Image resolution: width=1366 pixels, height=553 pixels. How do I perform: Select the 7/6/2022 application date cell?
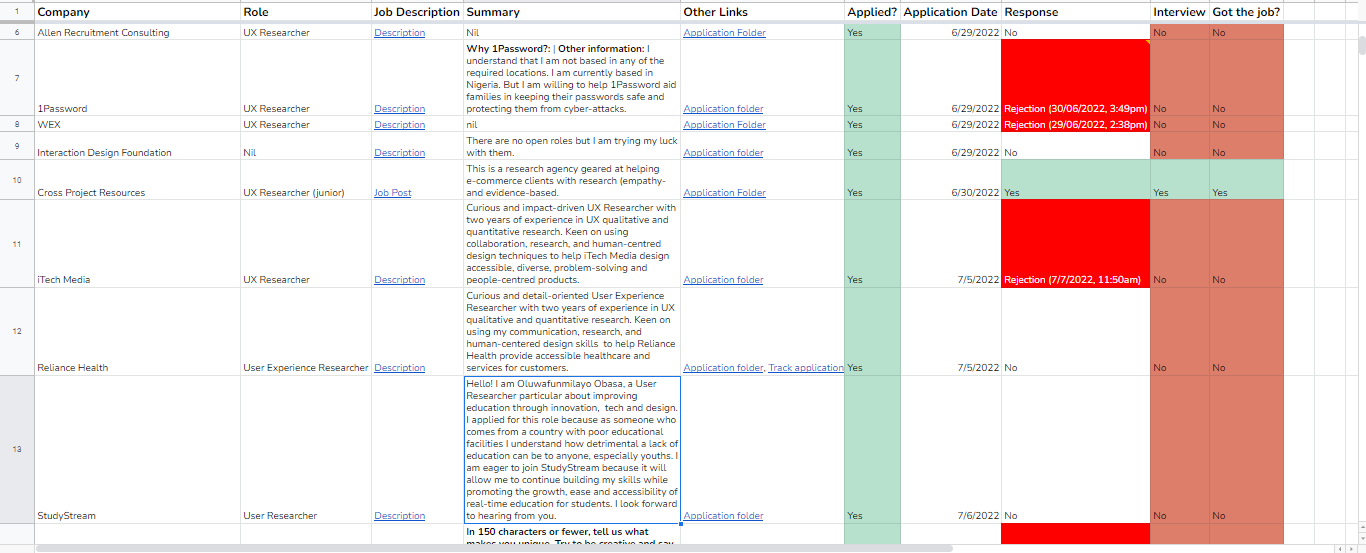[951, 450]
